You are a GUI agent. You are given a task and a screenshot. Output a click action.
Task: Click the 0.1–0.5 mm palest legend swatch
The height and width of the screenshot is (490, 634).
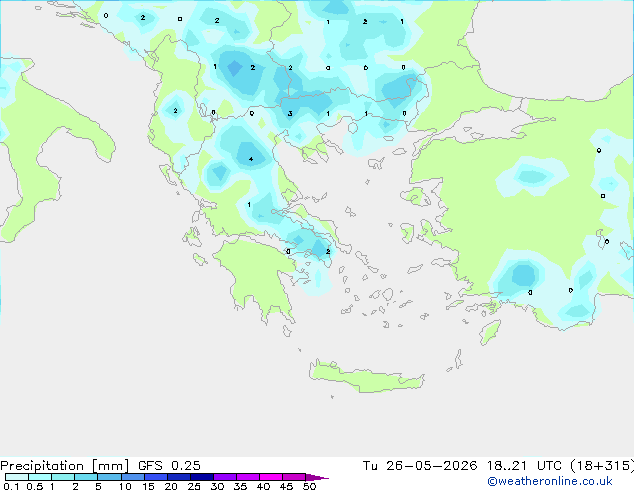click(17, 477)
